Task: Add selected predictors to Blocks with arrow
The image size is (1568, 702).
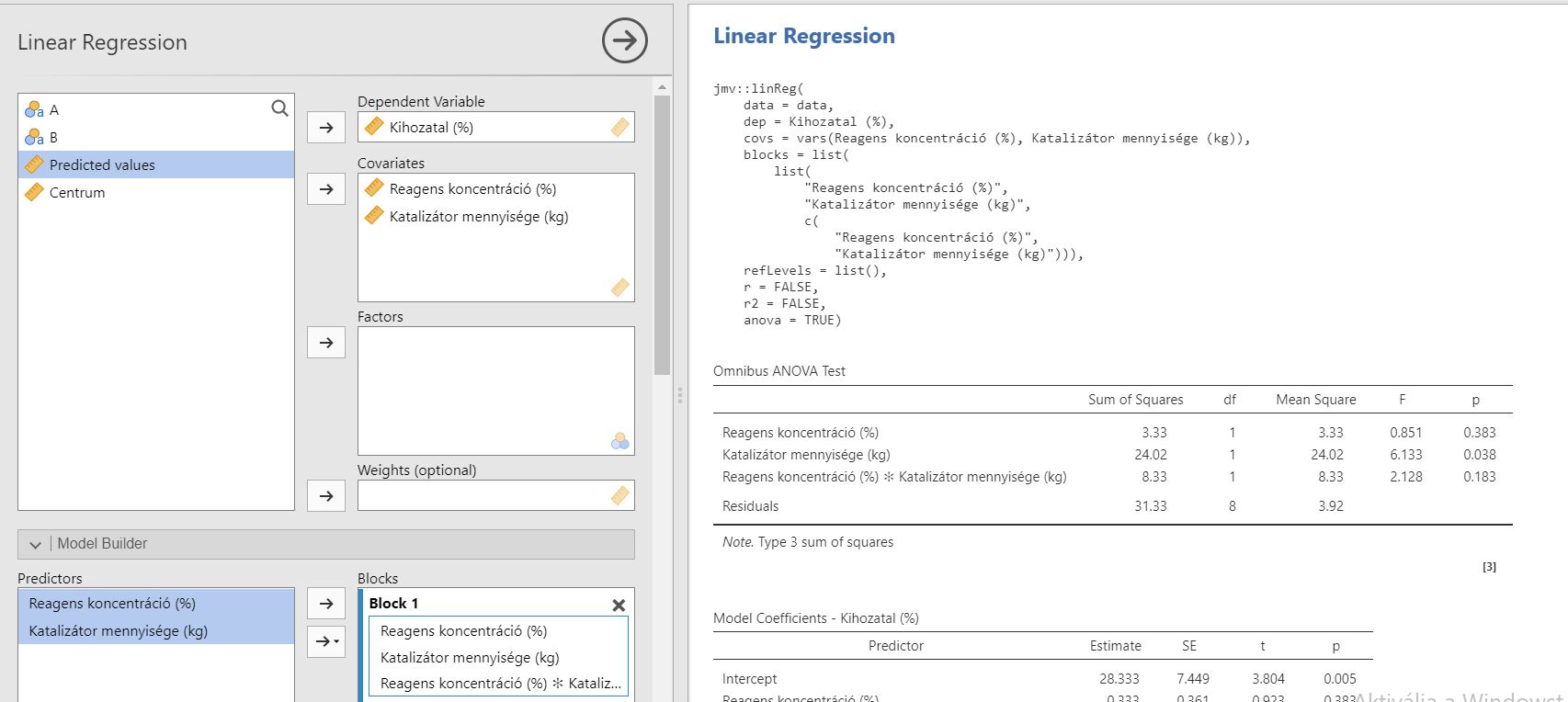Action: [x=325, y=604]
